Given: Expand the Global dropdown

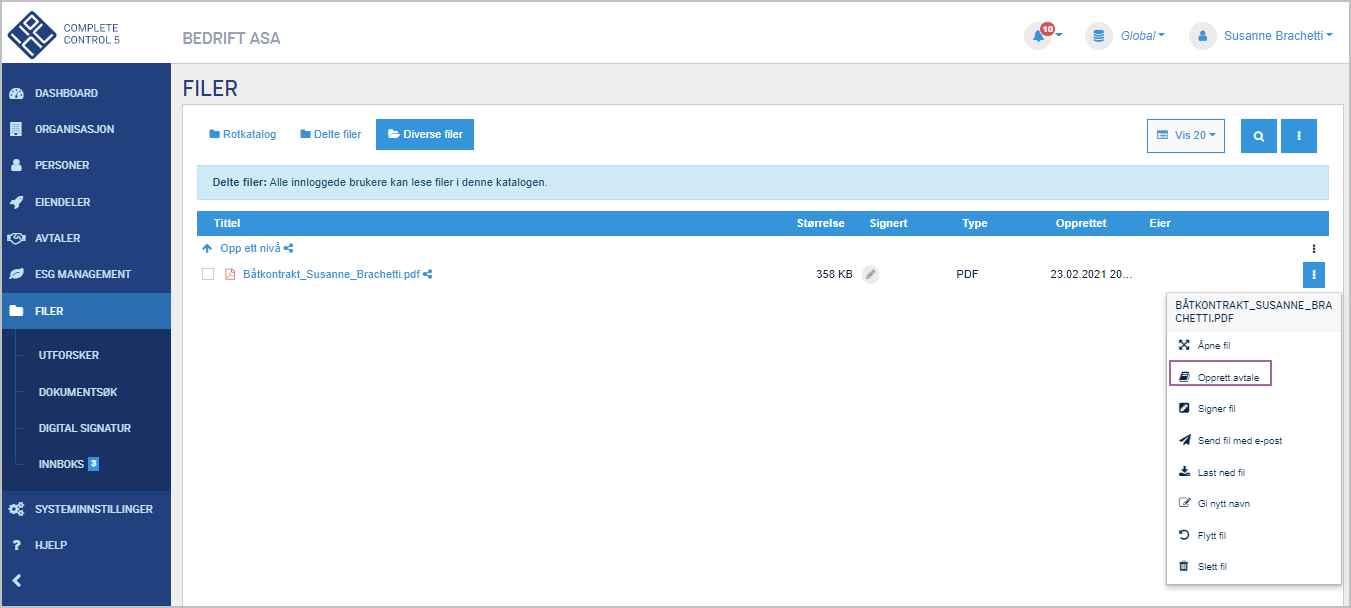Looking at the screenshot, I should click(1143, 36).
